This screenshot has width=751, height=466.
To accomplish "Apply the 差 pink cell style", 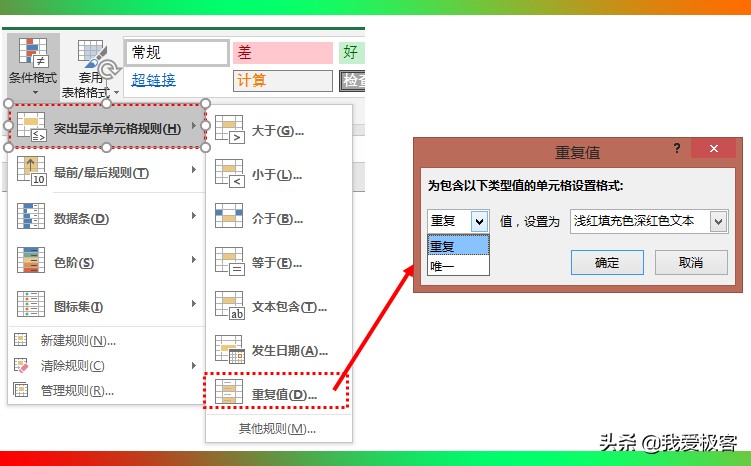I will click(283, 52).
